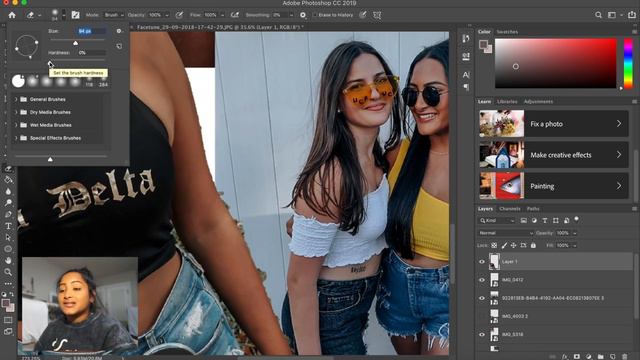Filter layers by type layers icon
This screenshot has height=360, width=640.
[545, 220]
